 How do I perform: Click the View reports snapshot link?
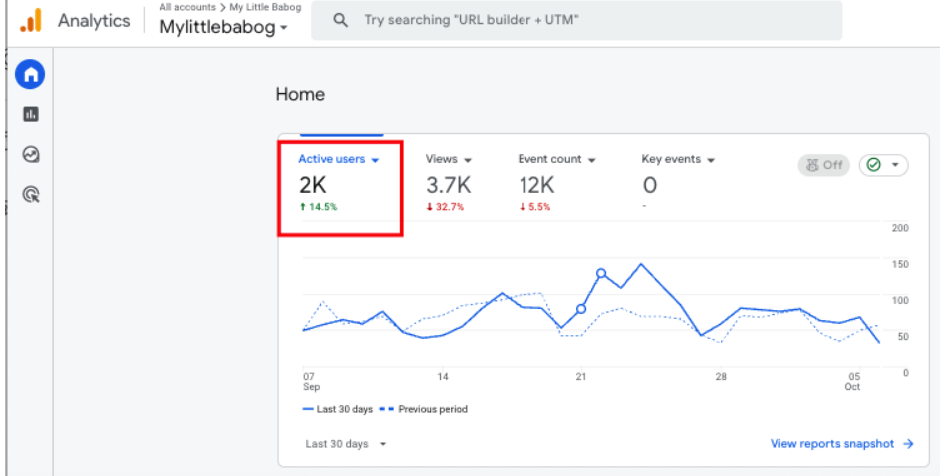point(832,444)
